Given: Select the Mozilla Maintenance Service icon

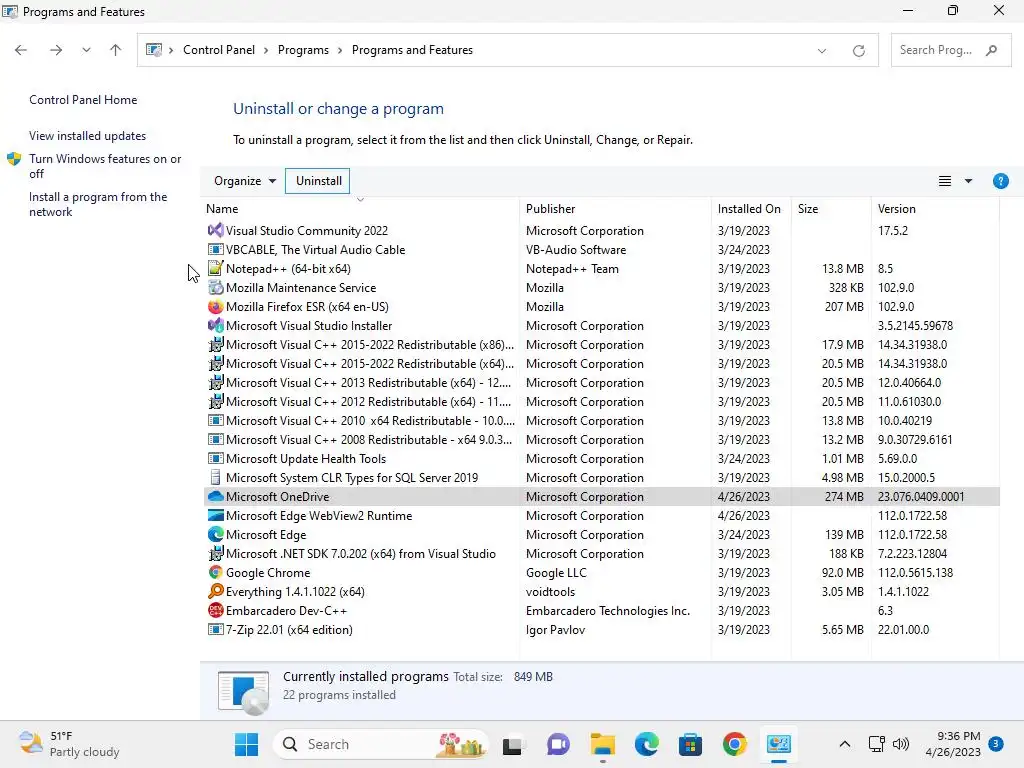Looking at the screenshot, I should 216,287.
